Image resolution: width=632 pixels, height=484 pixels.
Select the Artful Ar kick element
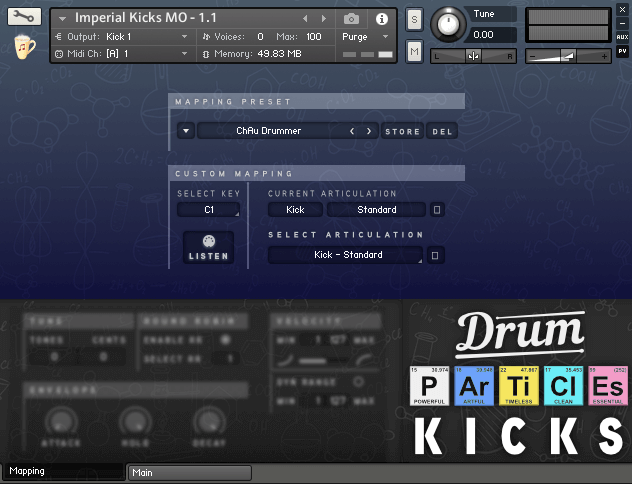point(474,386)
